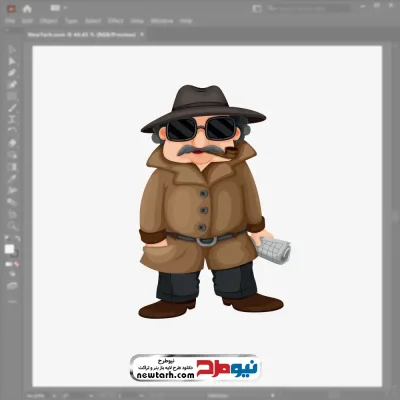Select the Zoom magnifier tool

tap(12, 226)
